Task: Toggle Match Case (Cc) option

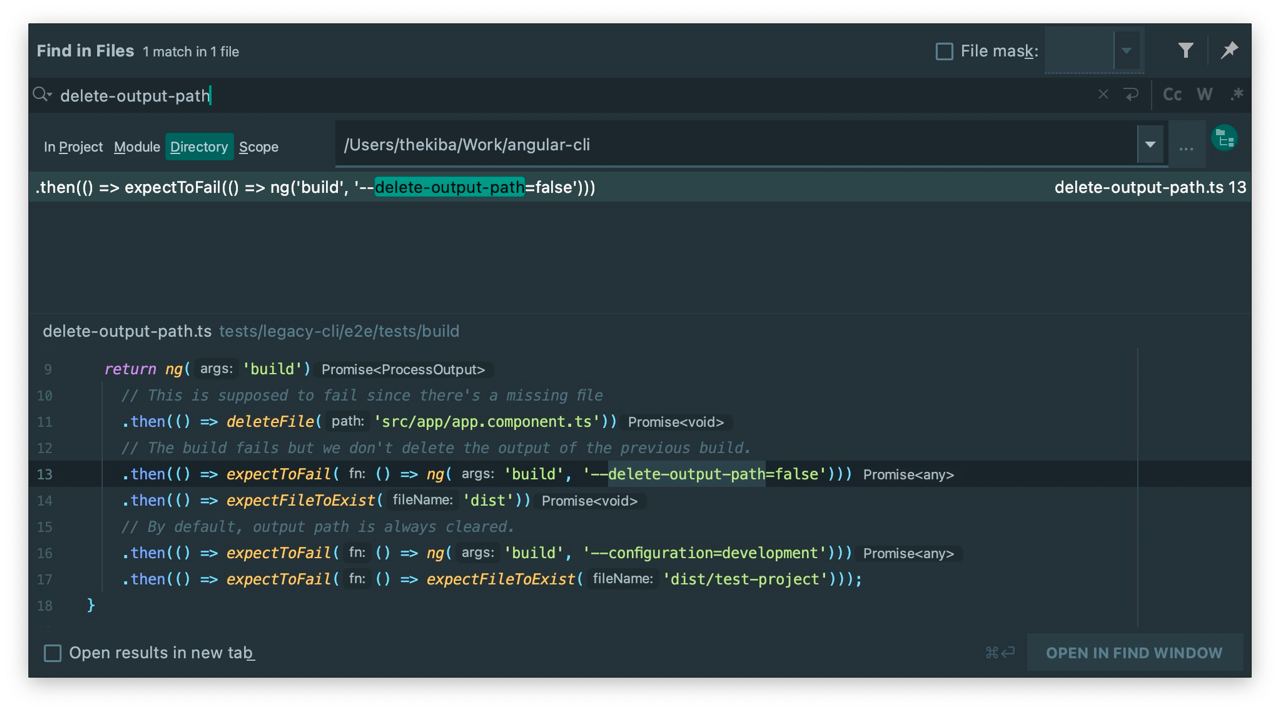Action: pyautogui.click(x=1172, y=95)
